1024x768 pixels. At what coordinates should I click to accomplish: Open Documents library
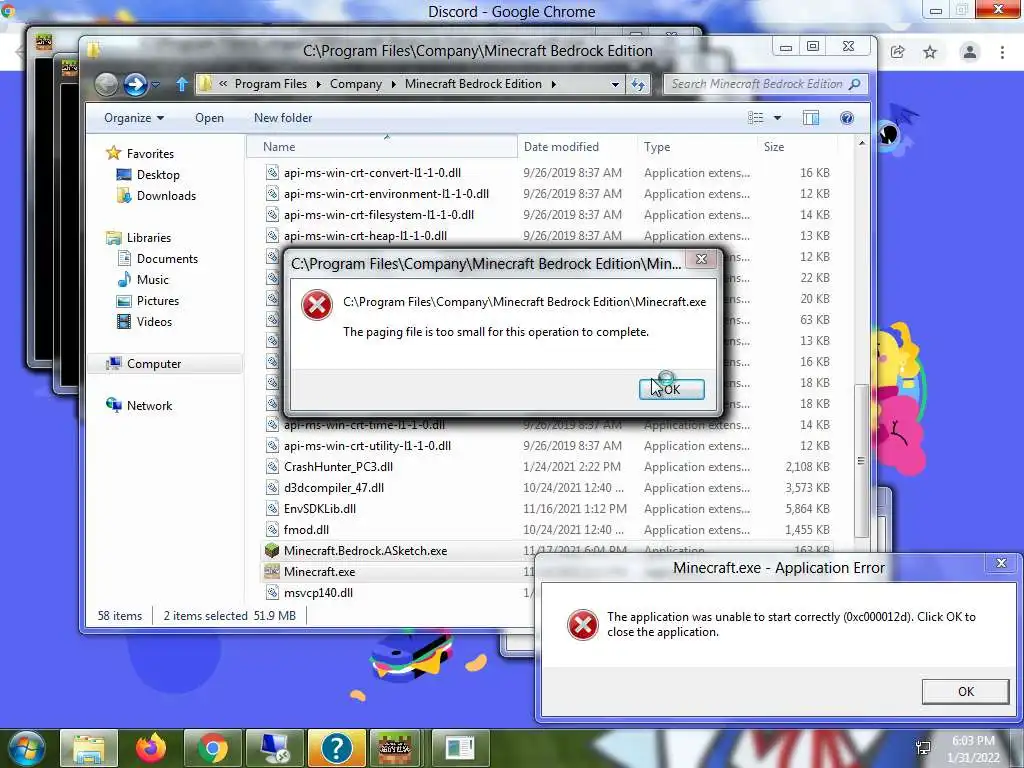click(x=167, y=259)
